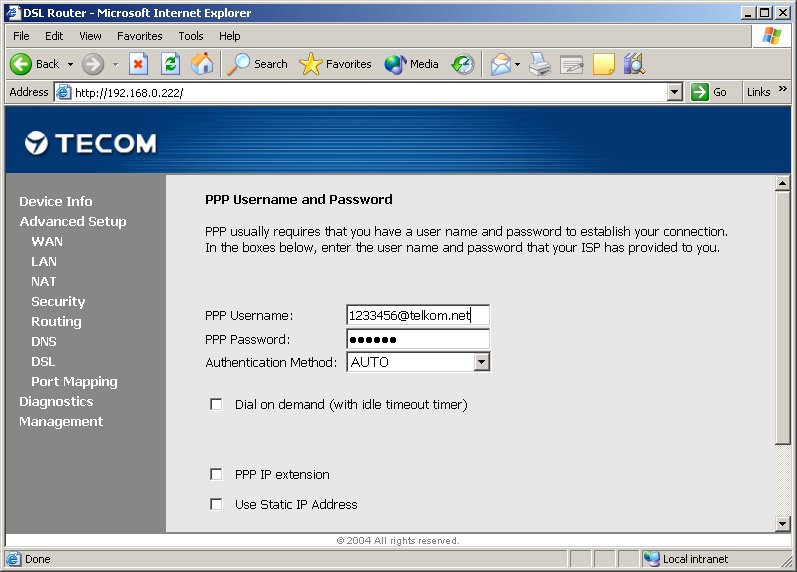
Task: Open the Search magnifier toolbar button
Action: (x=257, y=64)
